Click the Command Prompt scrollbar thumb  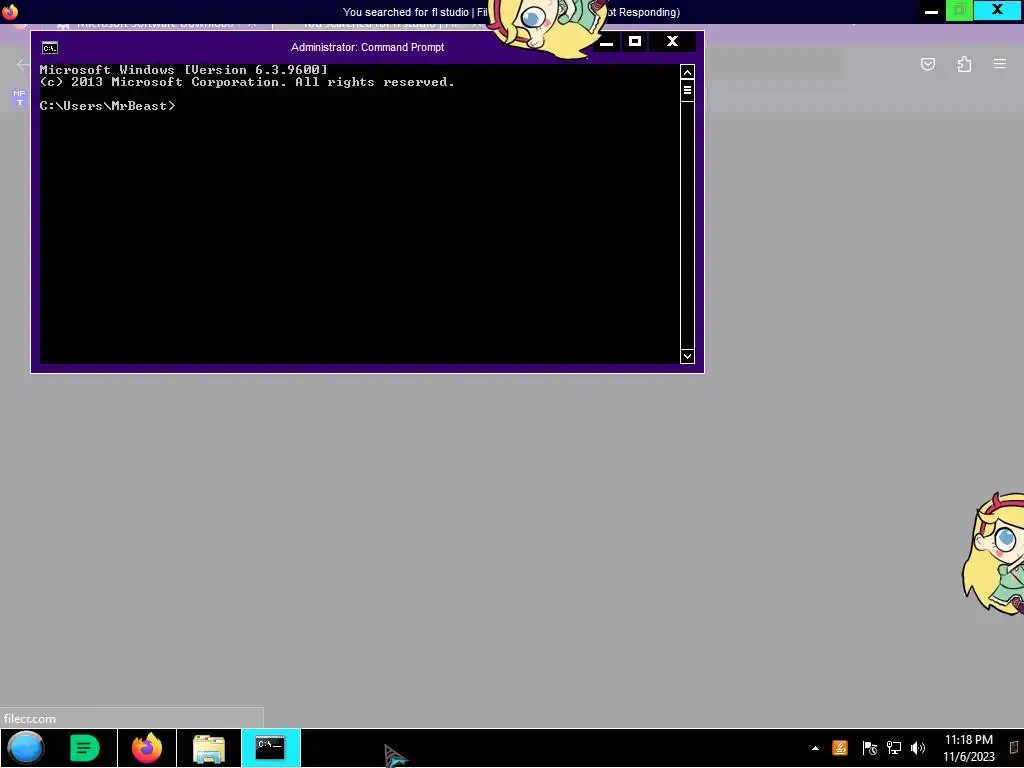(x=687, y=90)
